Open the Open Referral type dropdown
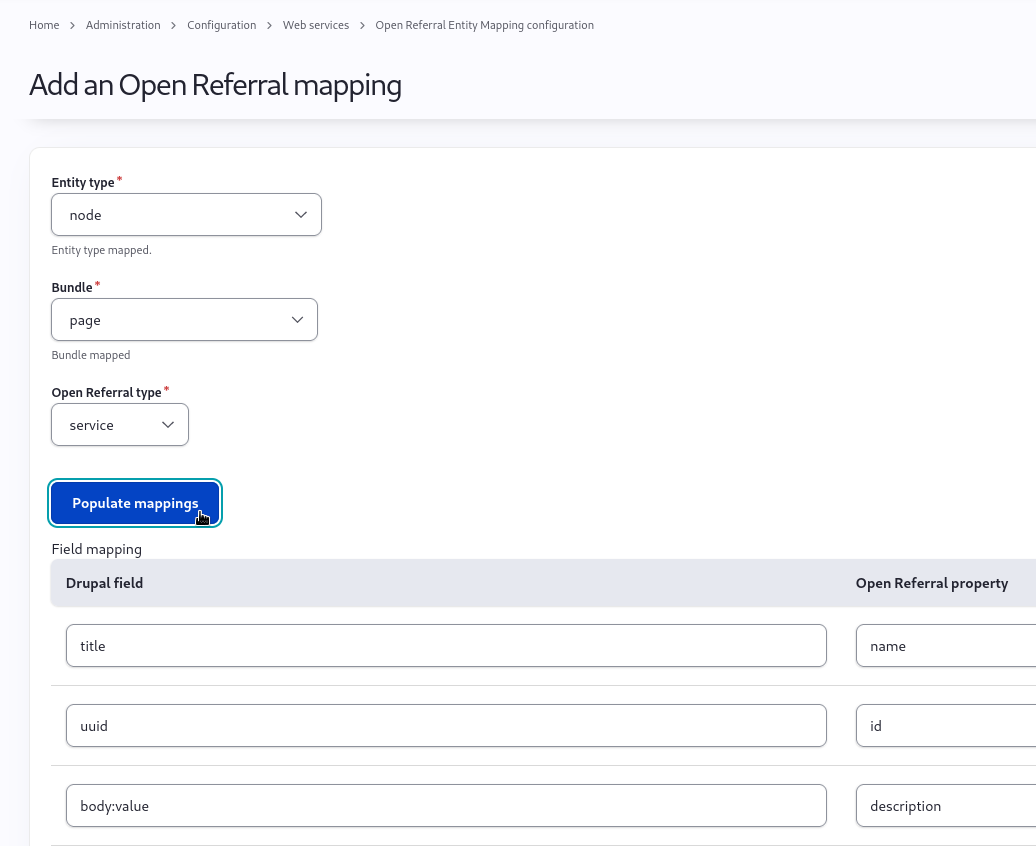The width and height of the screenshot is (1036, 846). point(120,424)
